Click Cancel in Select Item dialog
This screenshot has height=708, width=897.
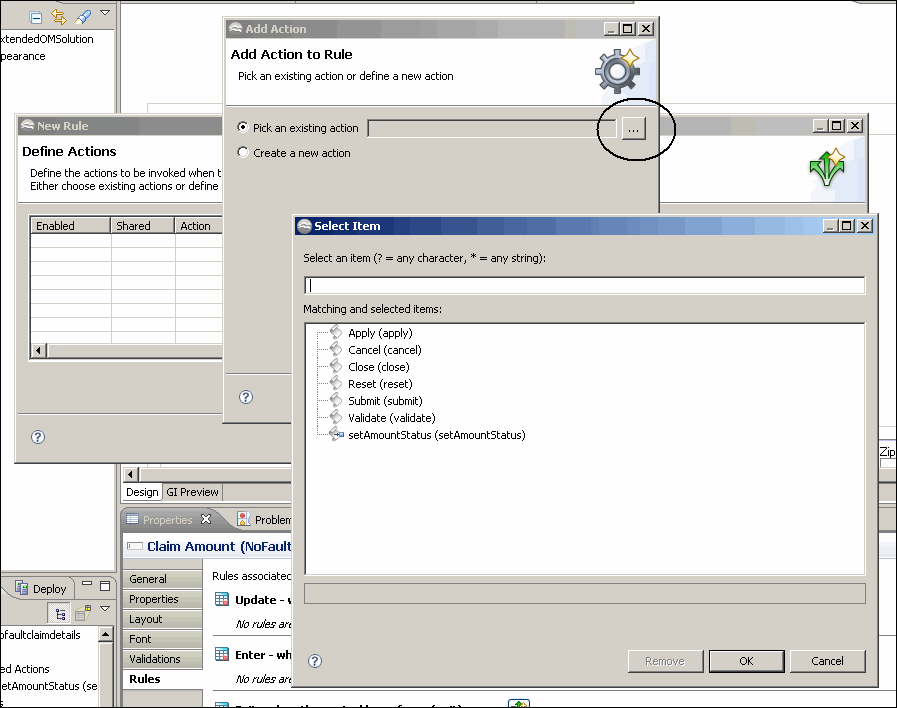pos(827,661)
